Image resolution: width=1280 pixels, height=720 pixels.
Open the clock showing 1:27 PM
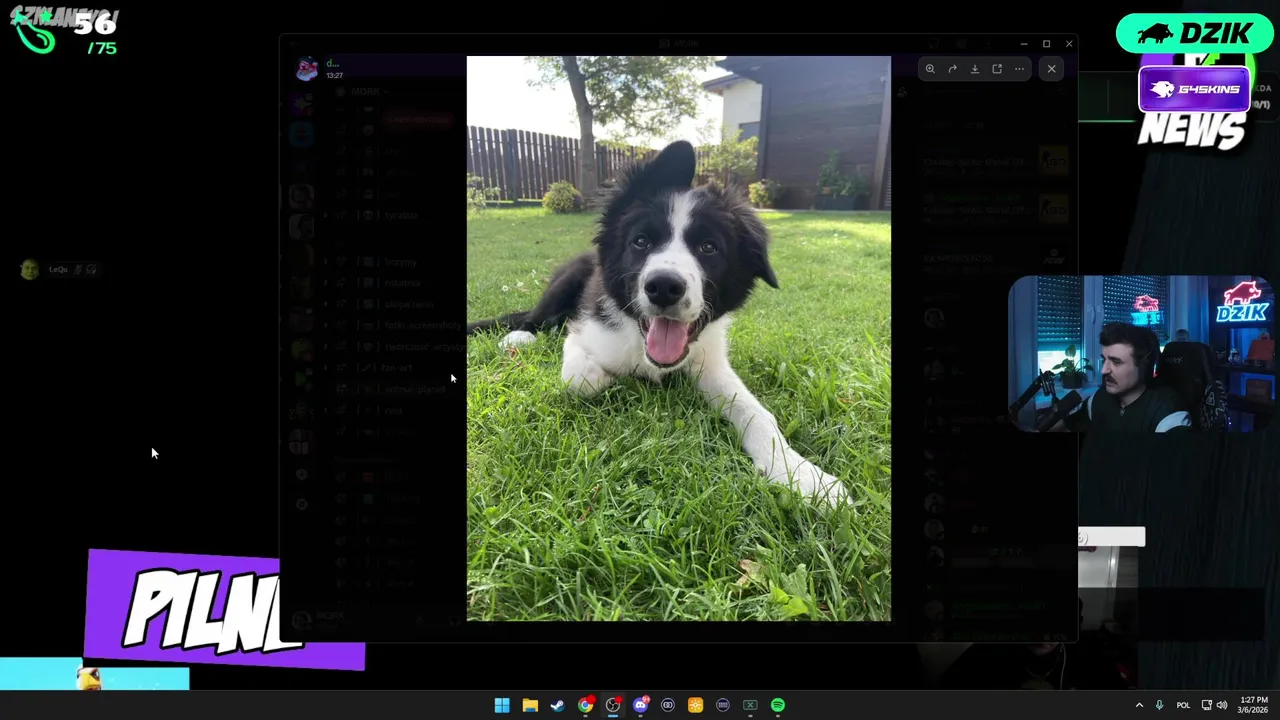[x=1254, y=705]
